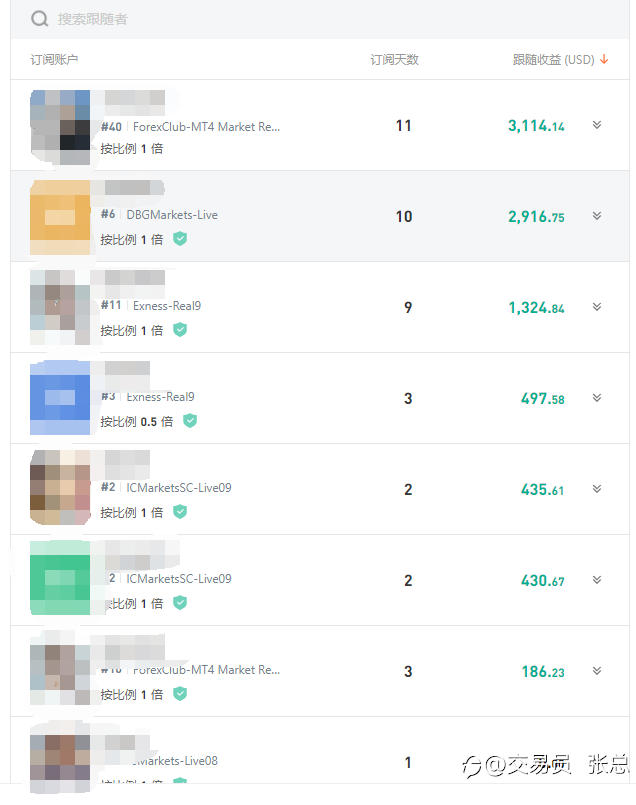The image size is (636, 805).
Task: Expand the #40 ForexClub-MT4 row details
Action: click(596, 125)
